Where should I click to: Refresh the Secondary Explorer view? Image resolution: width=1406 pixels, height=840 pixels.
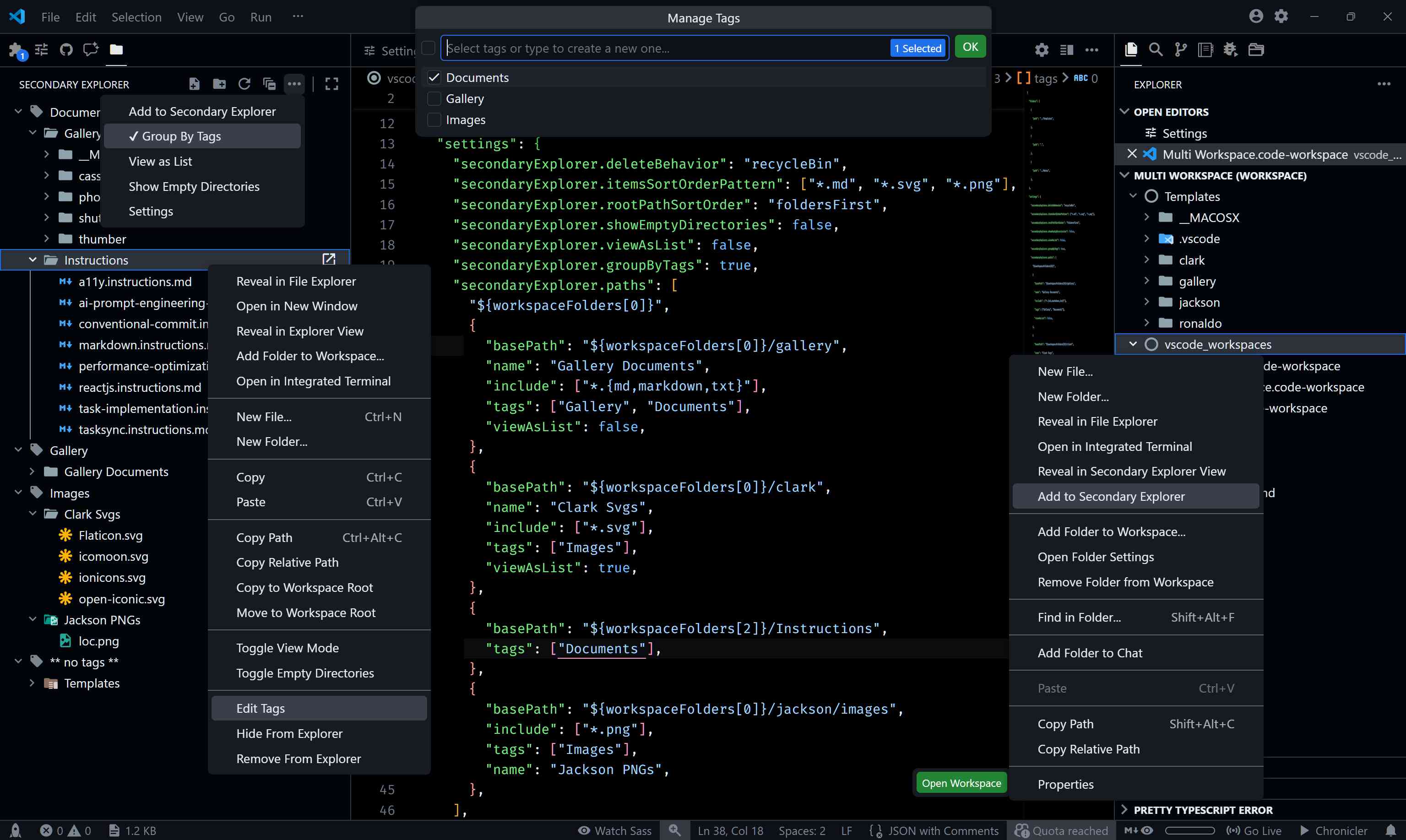click(x=244, y=83)
